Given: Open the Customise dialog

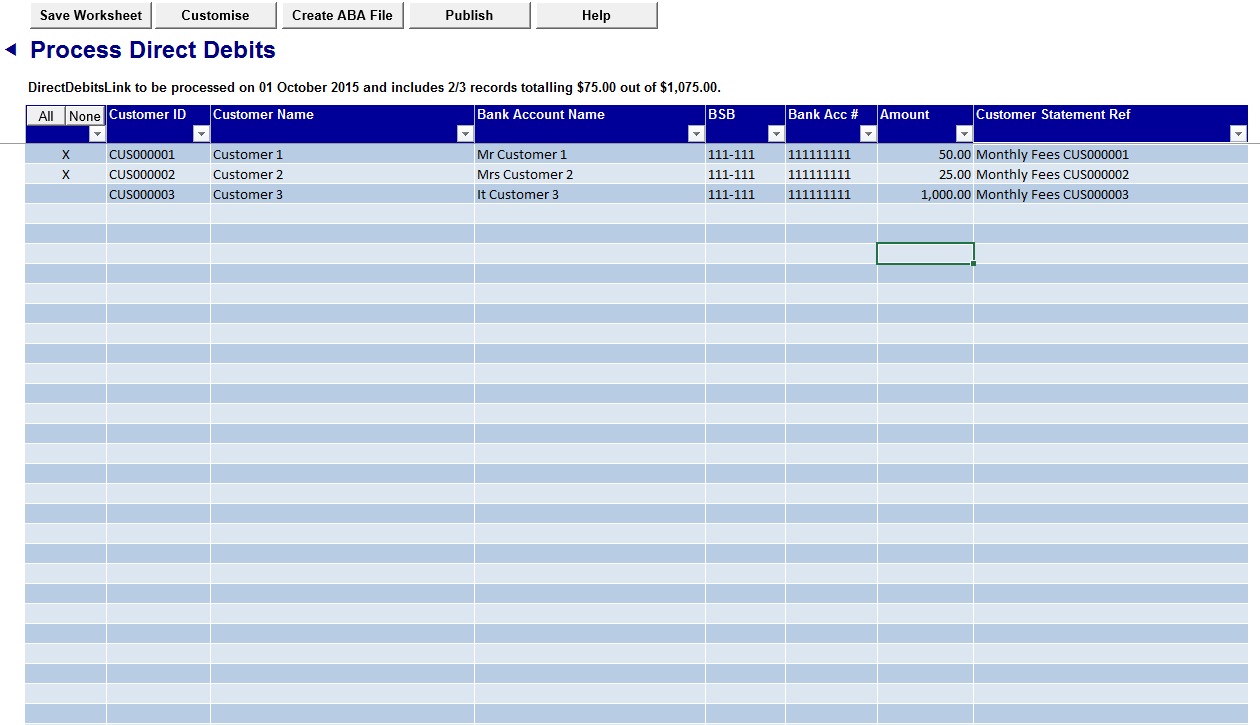Looking at the screenshot, I should tap(216, 15).
